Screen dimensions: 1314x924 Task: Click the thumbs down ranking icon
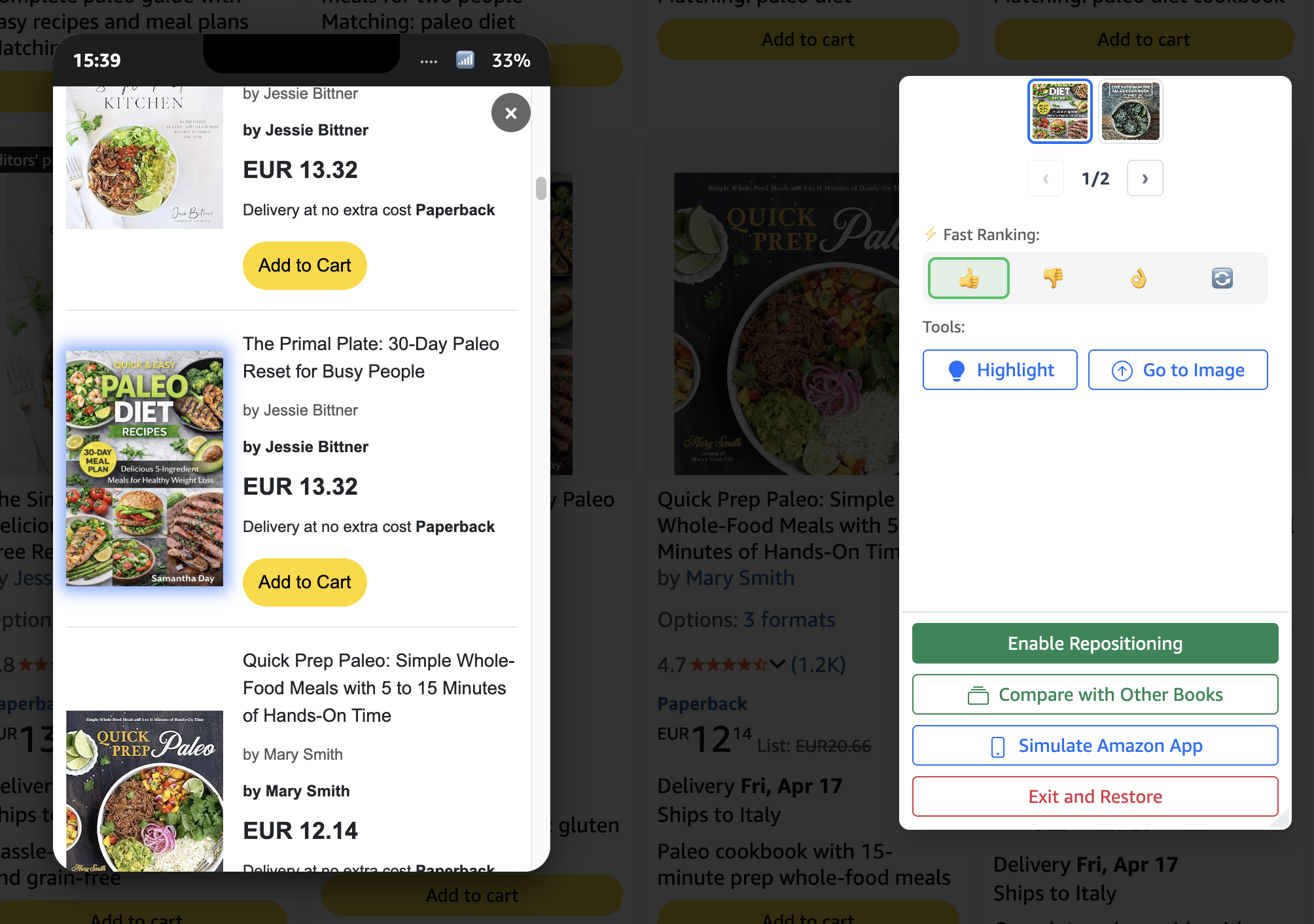(x=1053, y=279)
